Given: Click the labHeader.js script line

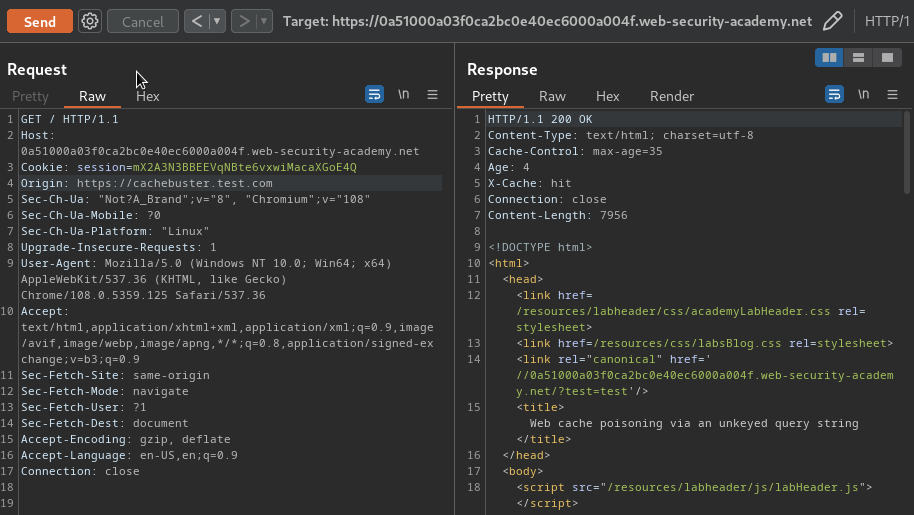Looking at the screenshot, I should 694,487.
